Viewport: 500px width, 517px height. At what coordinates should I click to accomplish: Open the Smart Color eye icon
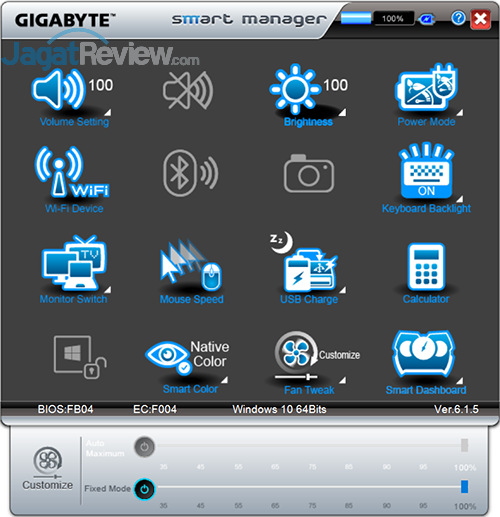pyautogui.click(x=168, y=357)
